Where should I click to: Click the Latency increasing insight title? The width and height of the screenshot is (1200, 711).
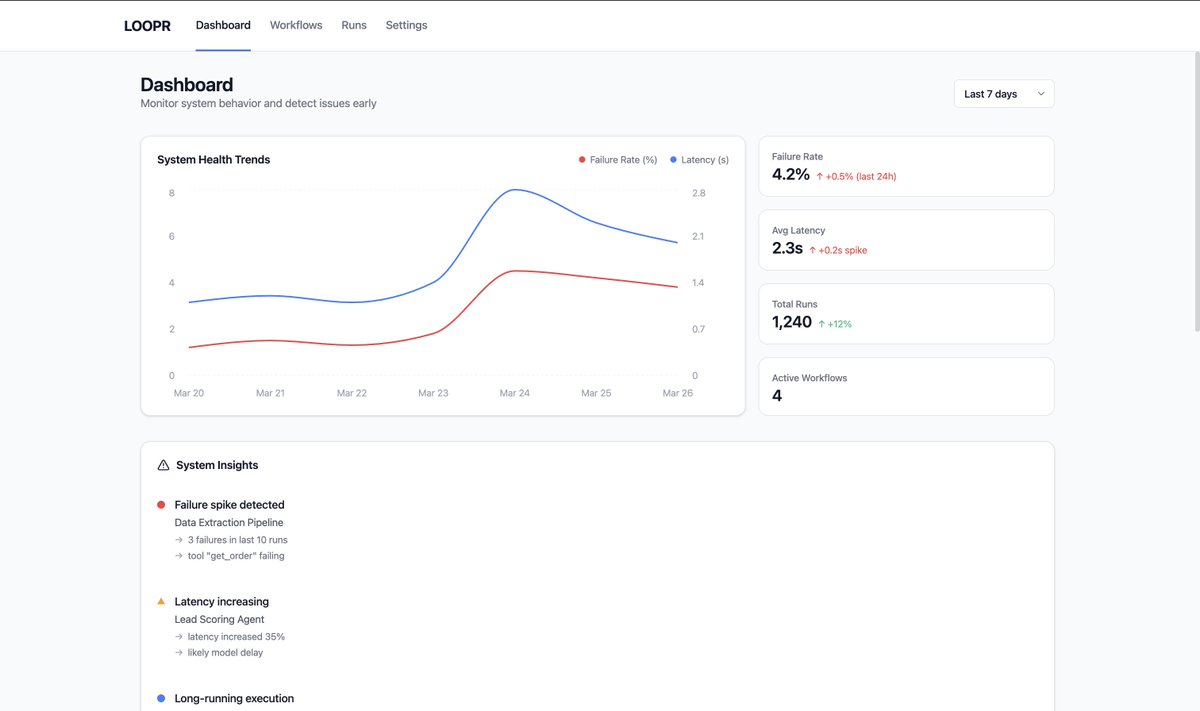click(x=221, y=602)
